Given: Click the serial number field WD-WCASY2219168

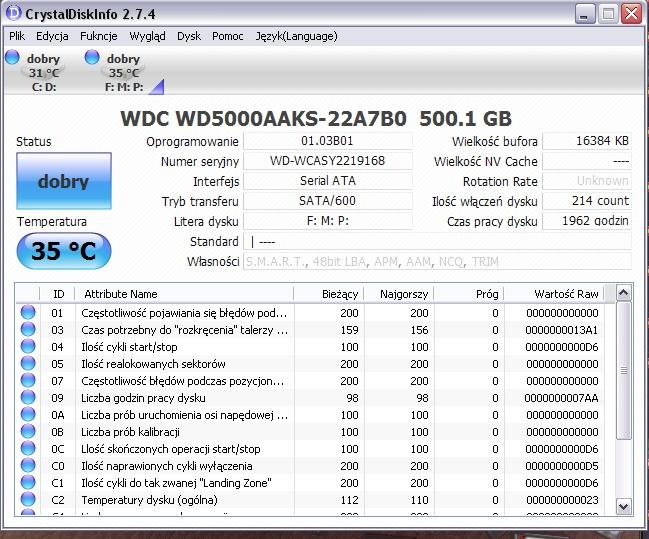Looking at the screenshot, I should coord(328,161).
